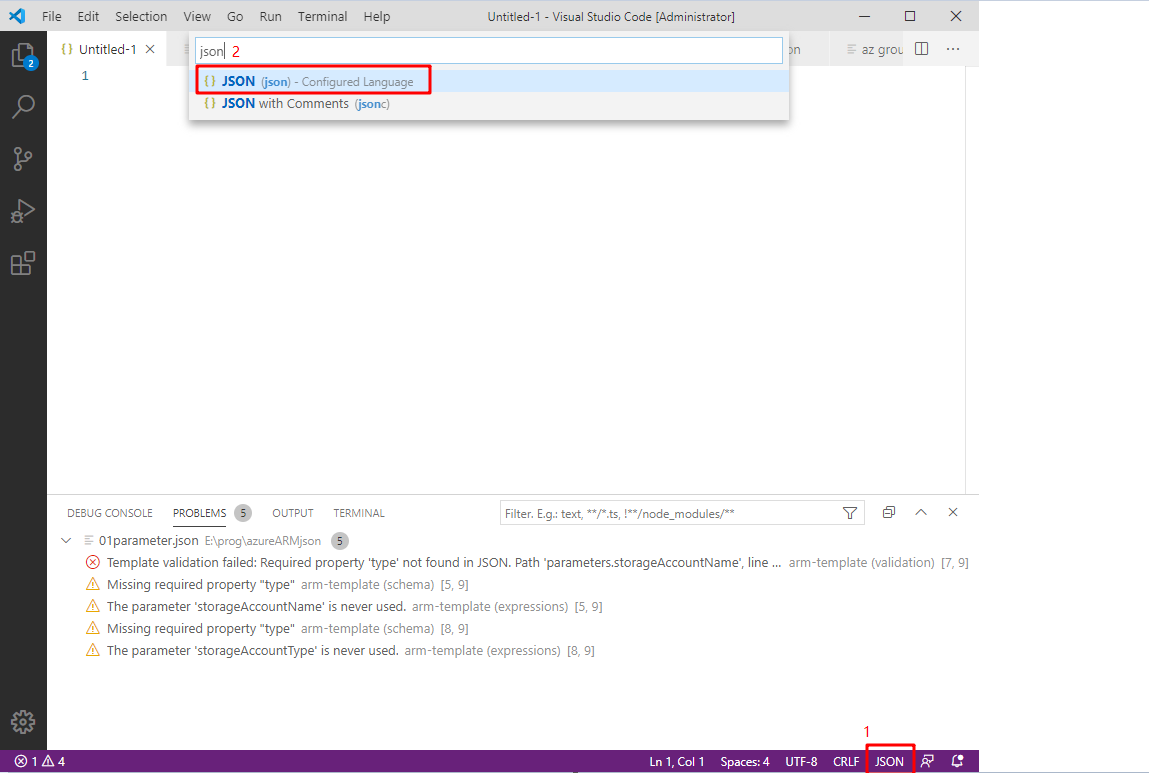1149x773 pixels.
Task: Close the Untitled-1 tab
Action: point(150,49)
